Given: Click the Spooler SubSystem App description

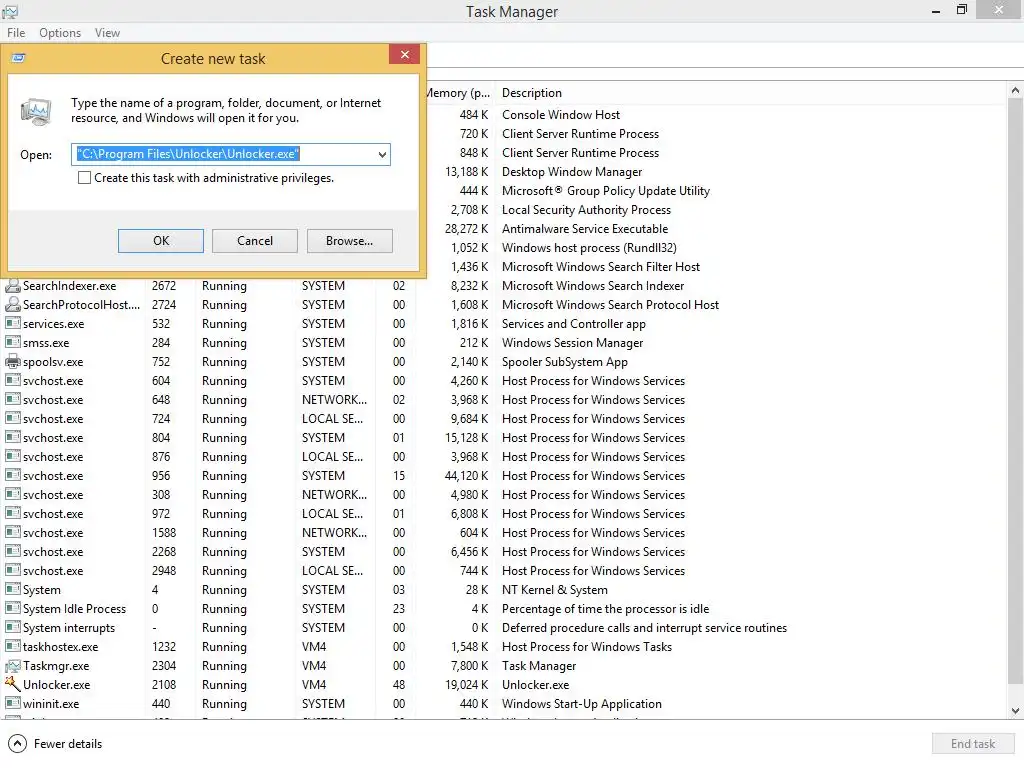Looking at the screenshot, I should tap(564, 362).
